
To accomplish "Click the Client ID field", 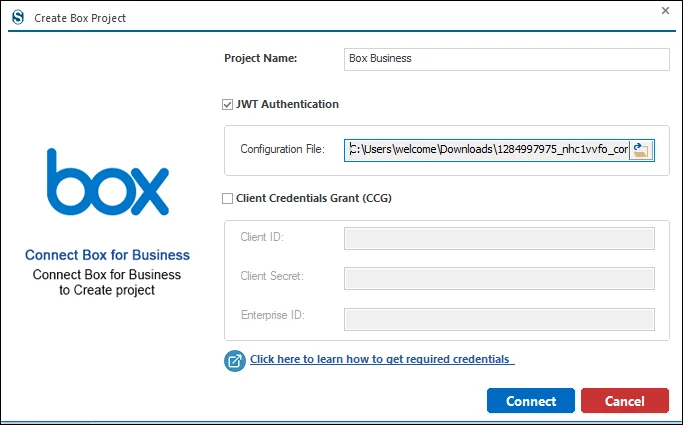I will coord(499,238).
